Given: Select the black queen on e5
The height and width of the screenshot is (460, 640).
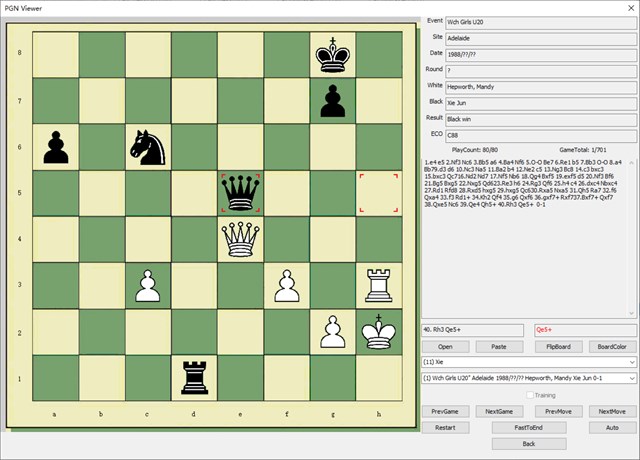Looking at the screenshot, I should [x=240, y=193].
